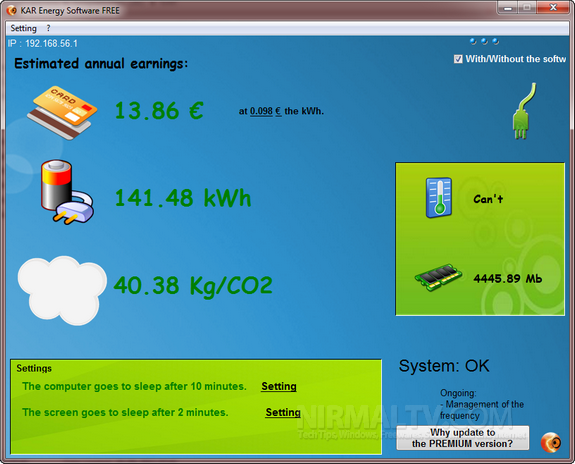Click the KAR Energy title bar icon

point(11,10)
